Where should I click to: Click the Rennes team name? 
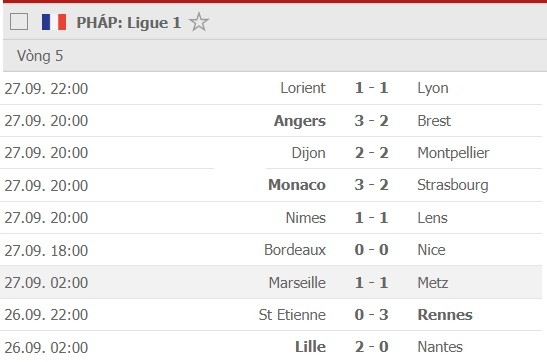pyautogui.click(x=445, y=315)
